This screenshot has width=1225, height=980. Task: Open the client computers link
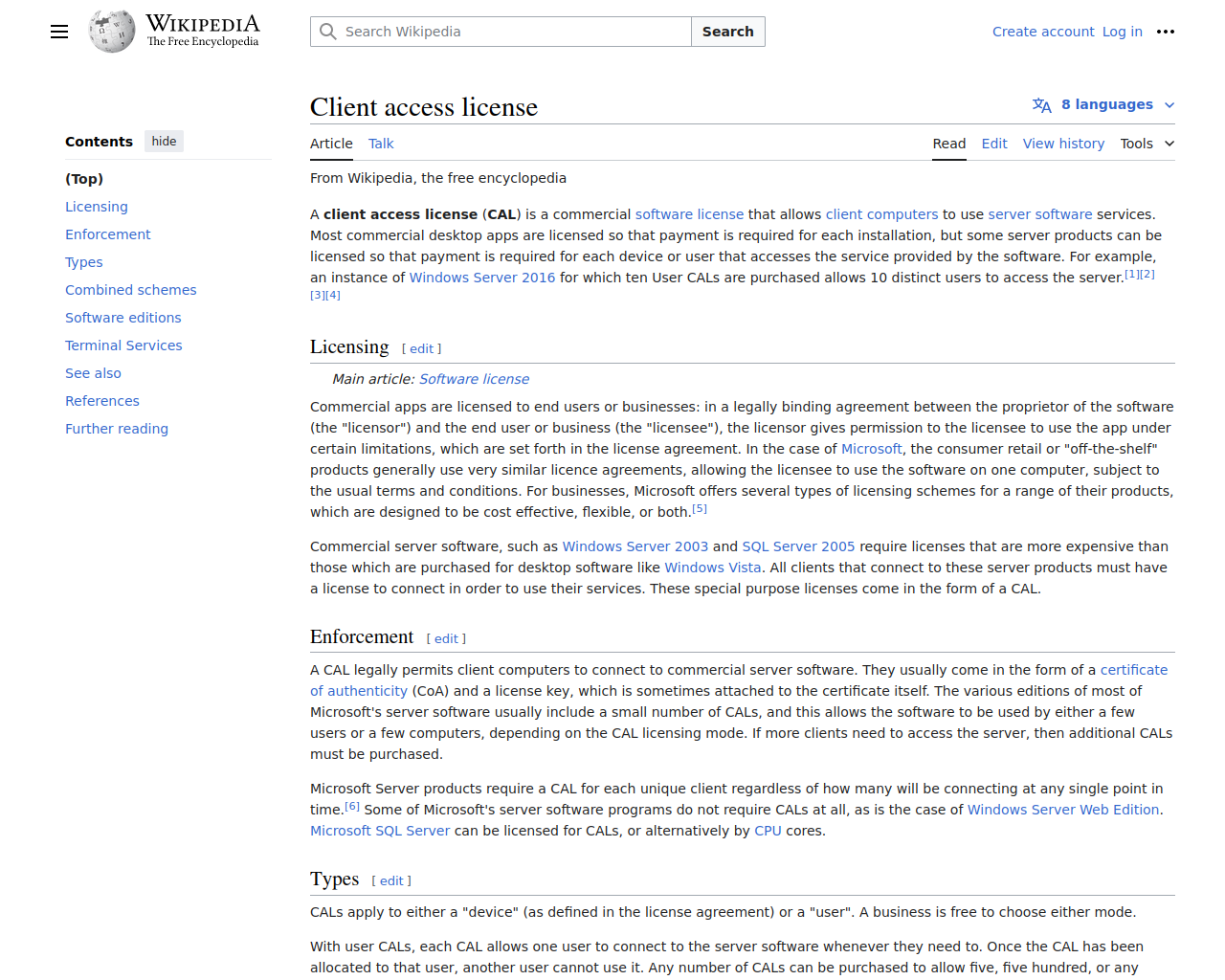(881, 214)
